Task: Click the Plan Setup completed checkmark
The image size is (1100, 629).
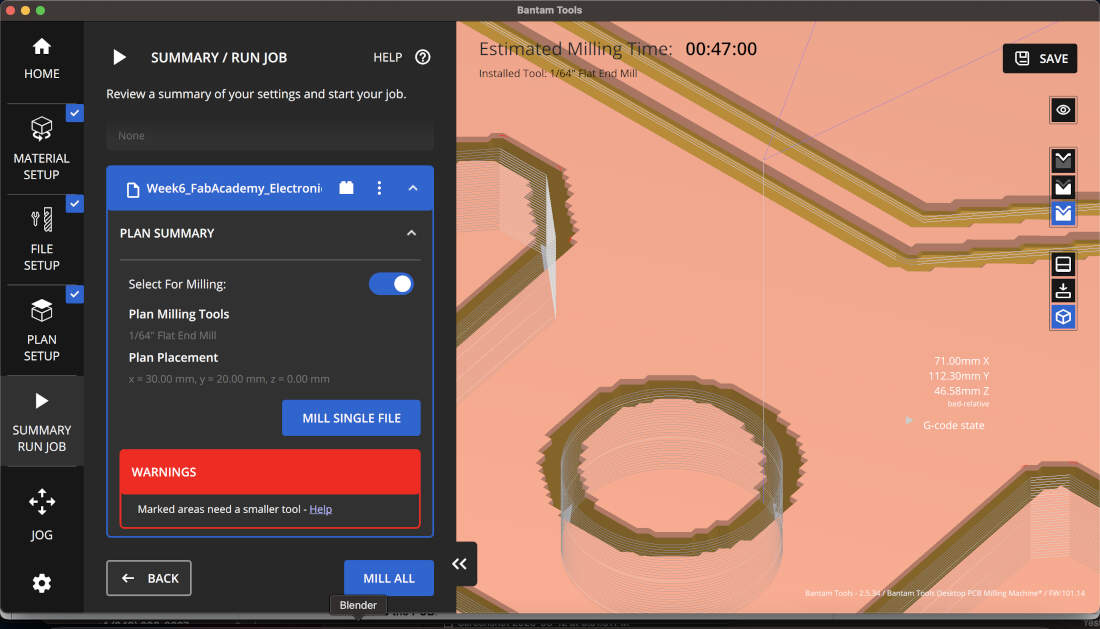Action: click(x=75, y=294)
